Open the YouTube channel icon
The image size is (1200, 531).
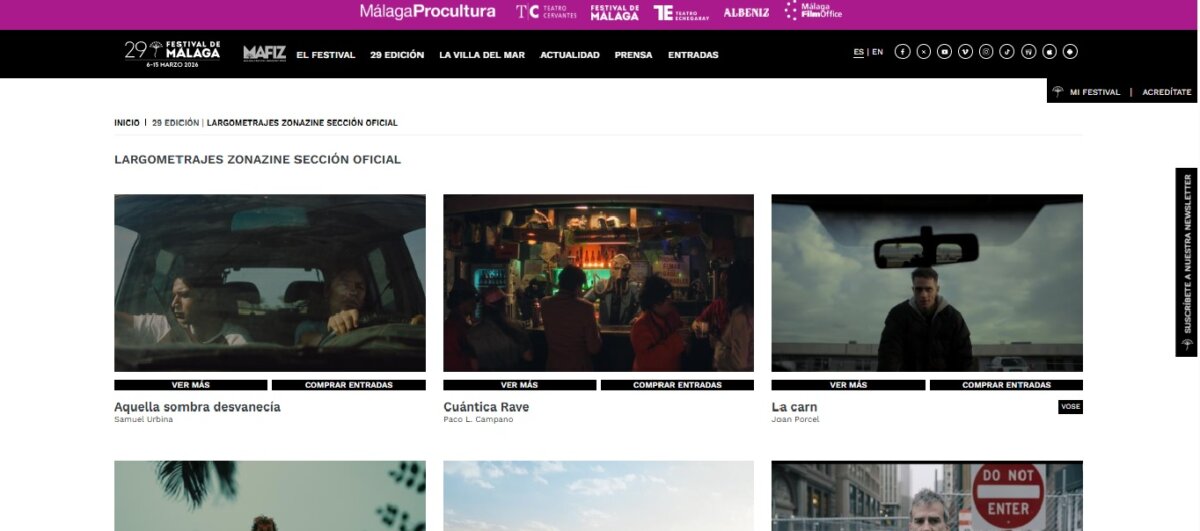(x=944, y=52)
